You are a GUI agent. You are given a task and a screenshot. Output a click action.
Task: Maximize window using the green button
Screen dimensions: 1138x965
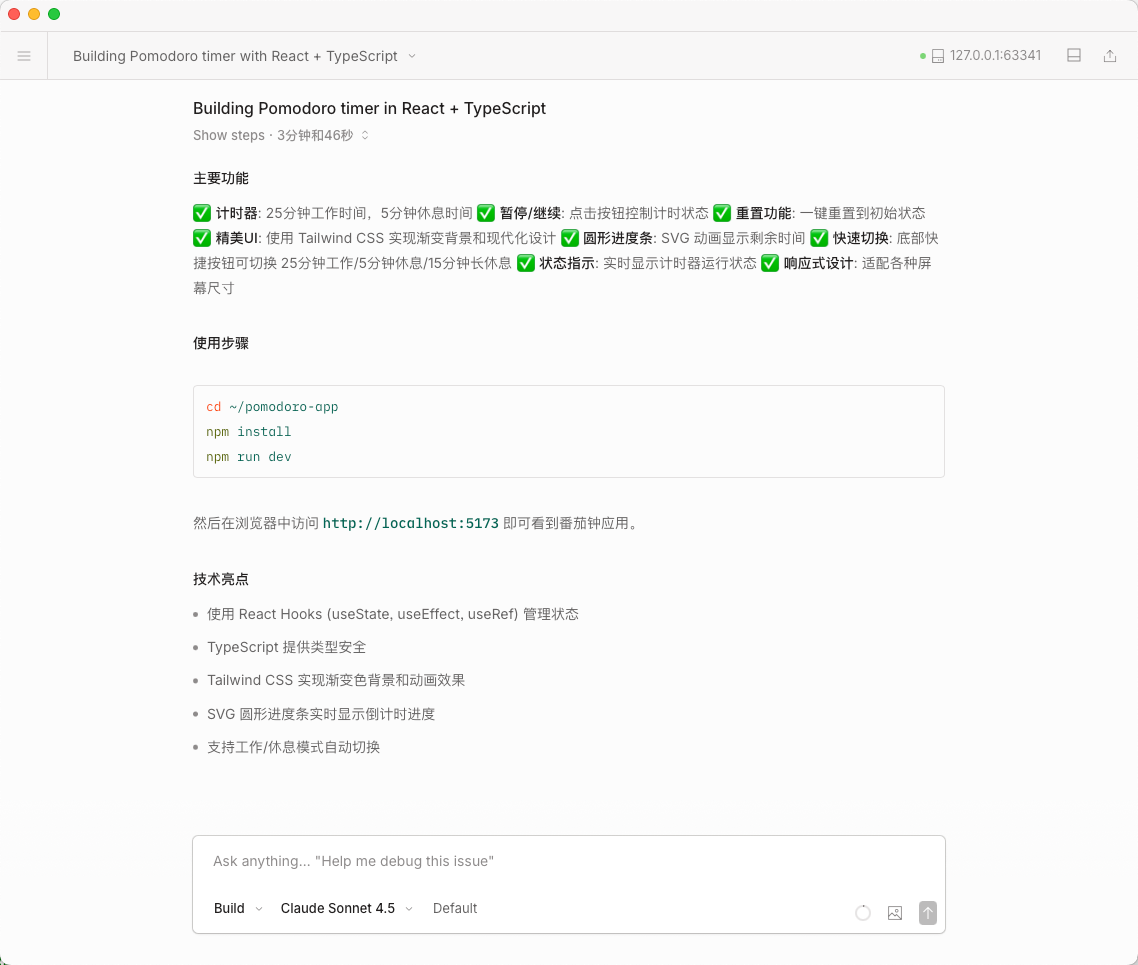pos(54,14)
